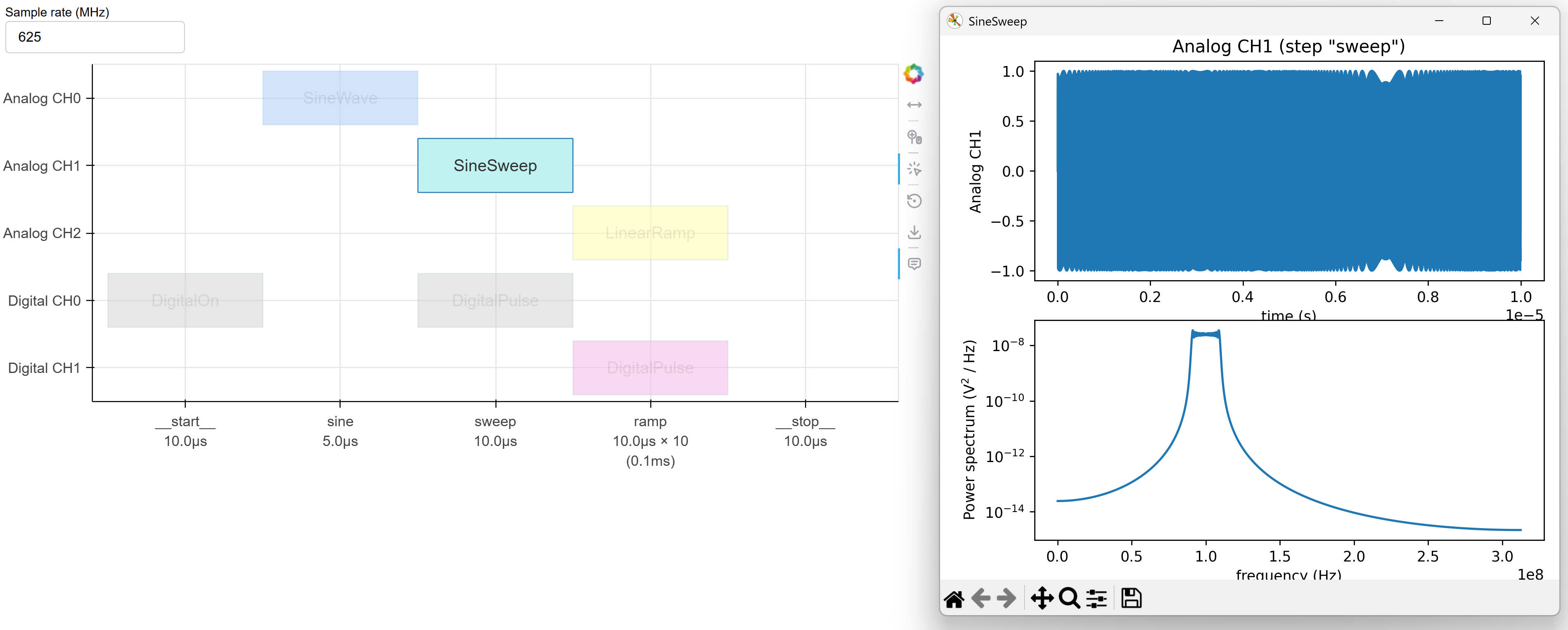Viewport: 1568px width, 630px height.
Task: Activate the matplotlib pan tool
Action: (1042, 598)
